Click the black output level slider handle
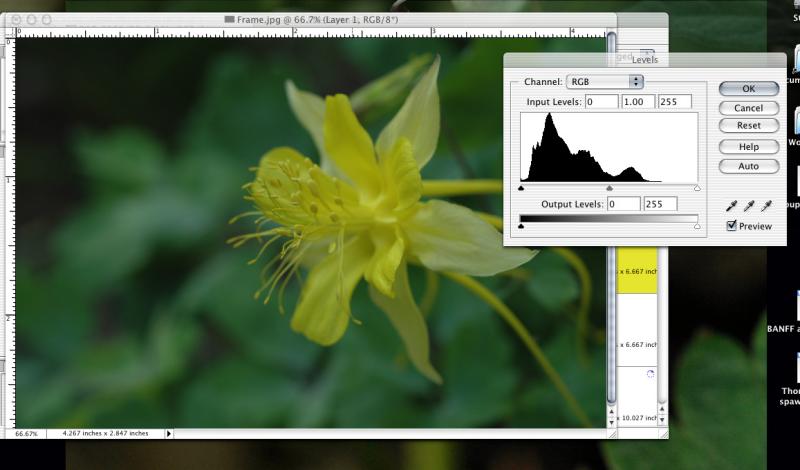 pos(521,226)
